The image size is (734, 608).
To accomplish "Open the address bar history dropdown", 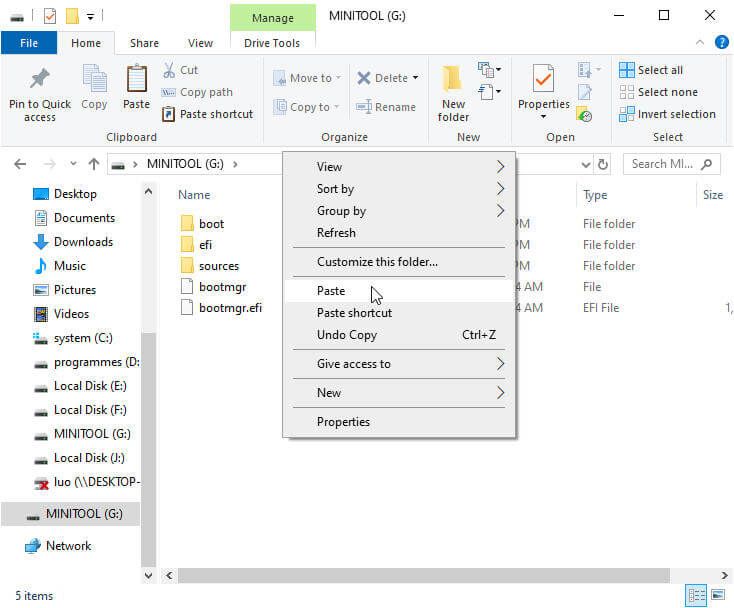I will (x=586, y=164).
